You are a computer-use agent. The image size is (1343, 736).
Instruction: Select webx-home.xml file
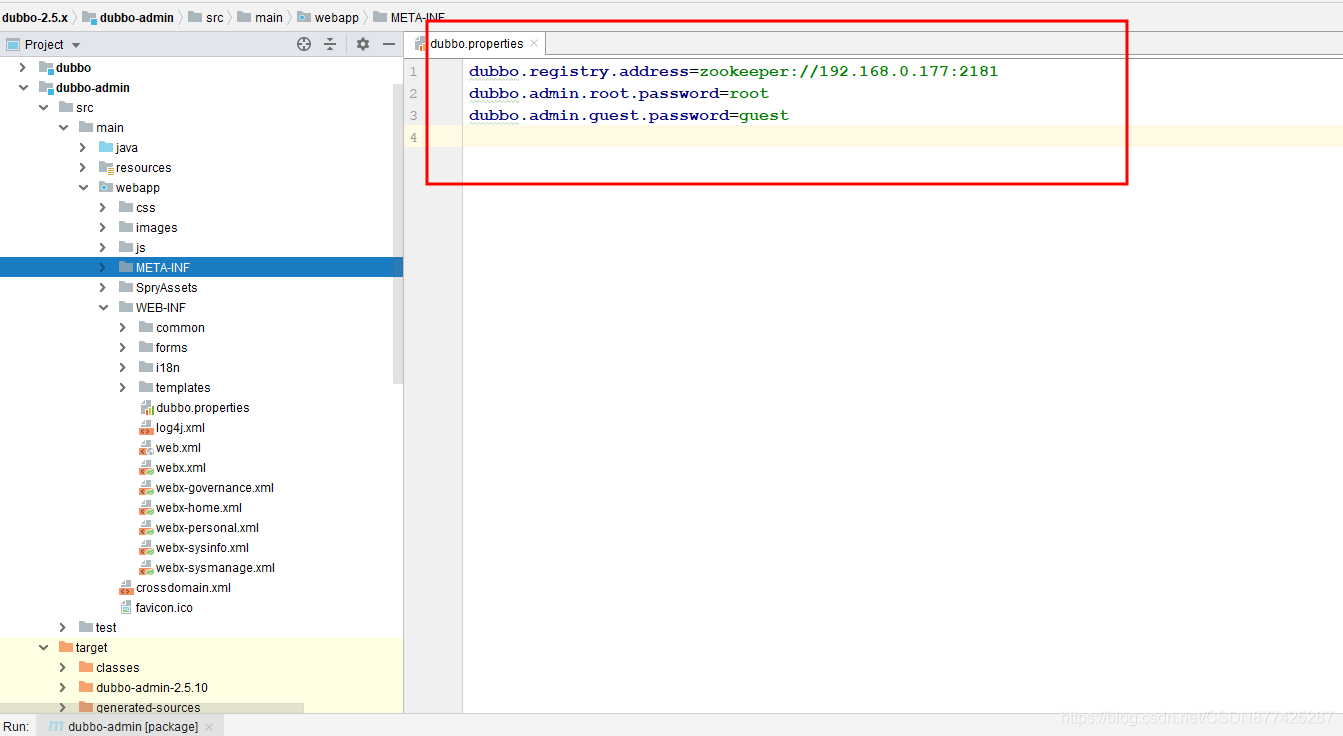click(191, 507)
